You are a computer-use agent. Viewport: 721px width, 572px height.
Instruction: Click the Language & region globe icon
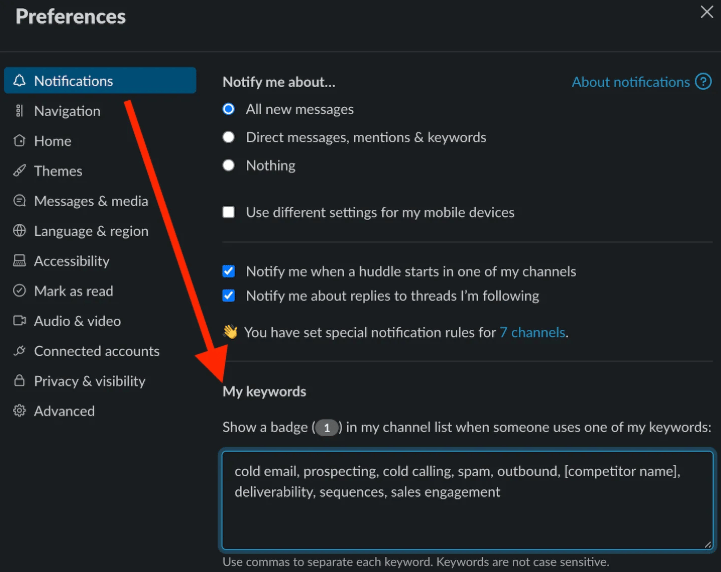19,231
